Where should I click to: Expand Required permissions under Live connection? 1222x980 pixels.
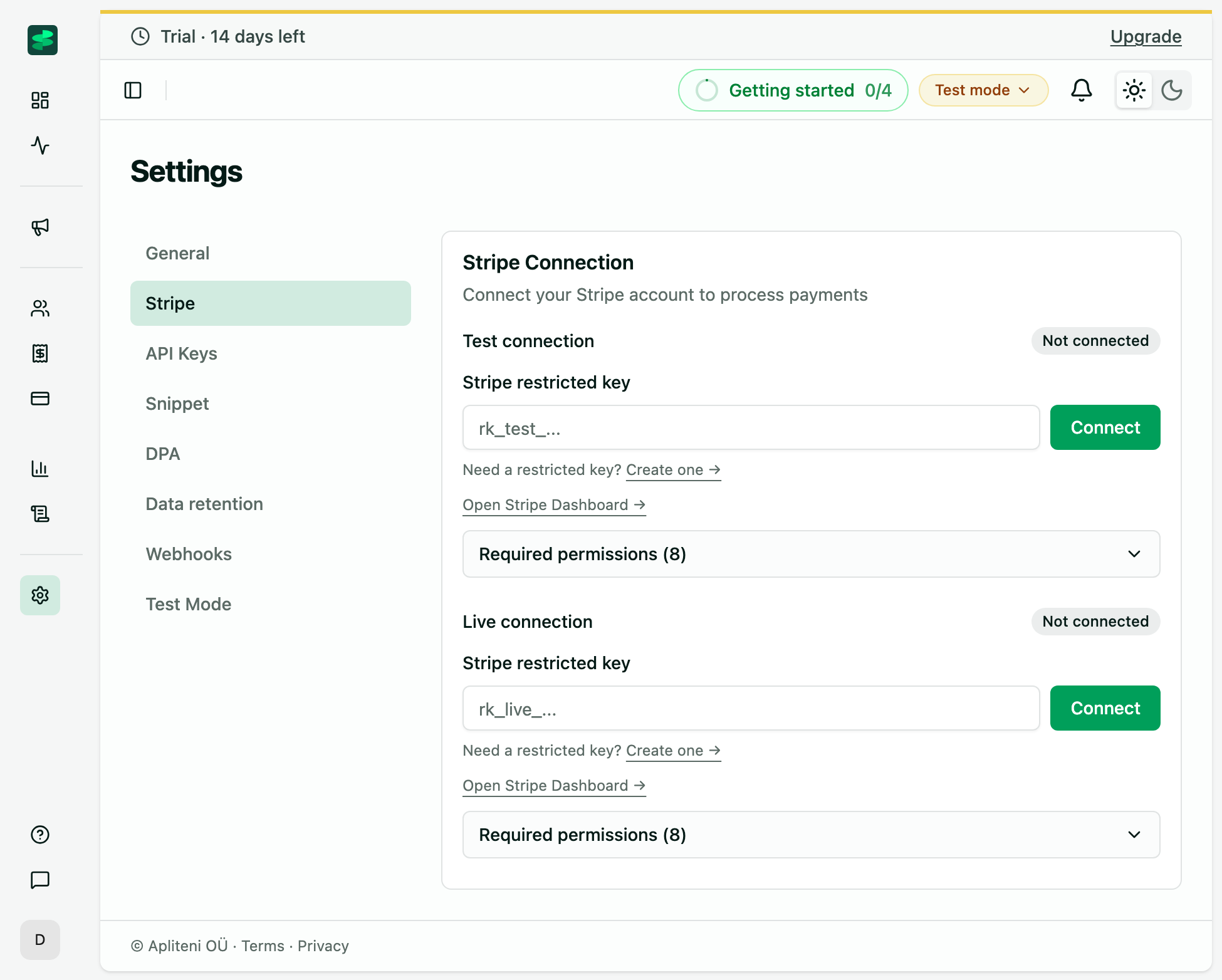pyautogui.click(x=812, y=835)
